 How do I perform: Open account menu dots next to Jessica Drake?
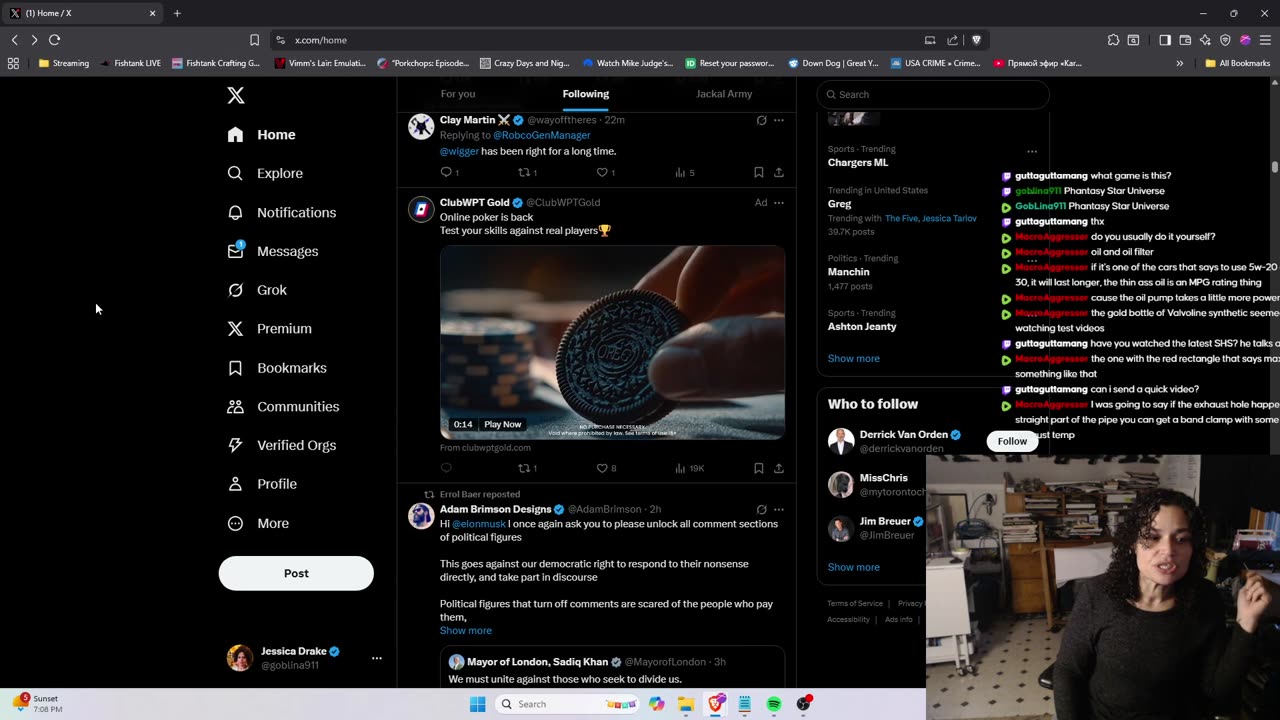click(x=377, y=658)
